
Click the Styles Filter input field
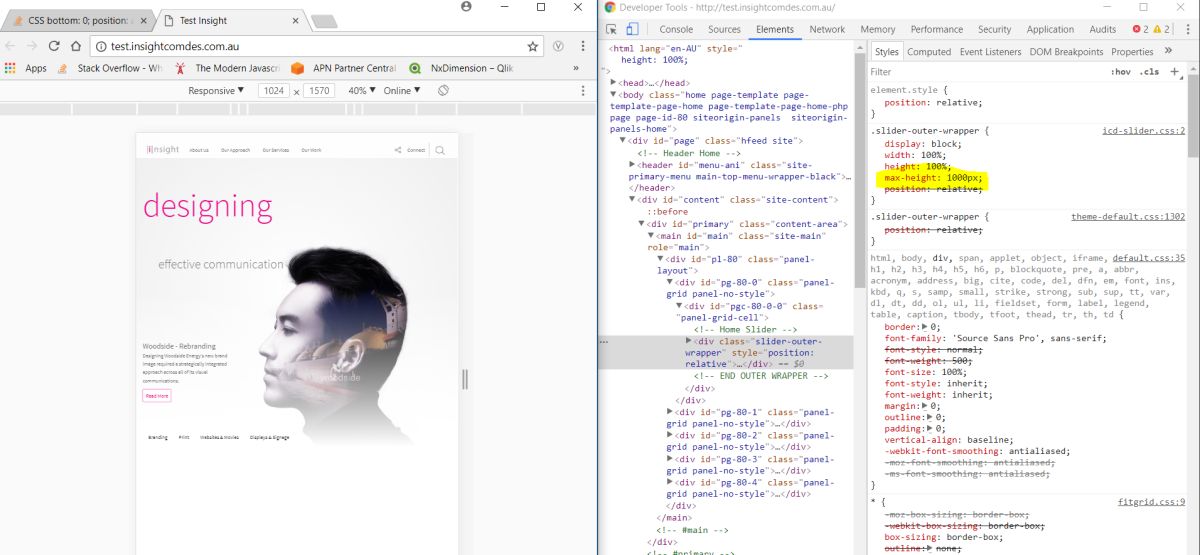[985, 72]
